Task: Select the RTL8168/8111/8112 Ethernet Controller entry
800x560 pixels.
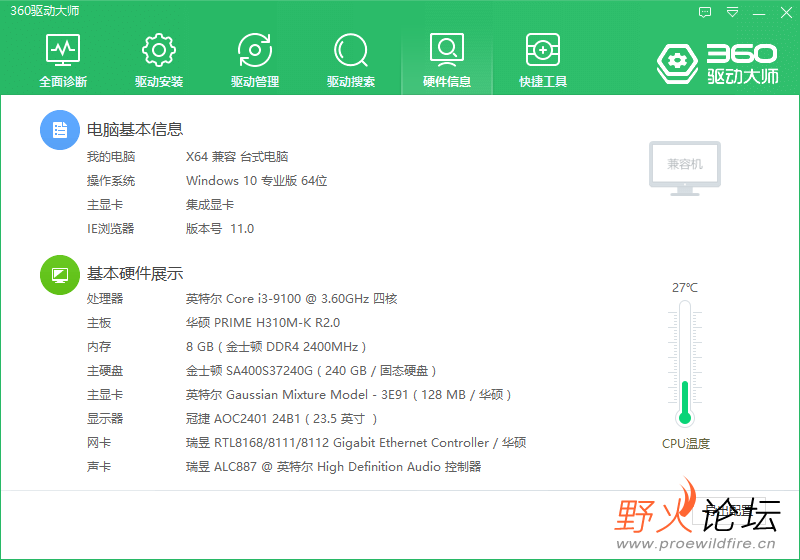Action: [356, 443]
